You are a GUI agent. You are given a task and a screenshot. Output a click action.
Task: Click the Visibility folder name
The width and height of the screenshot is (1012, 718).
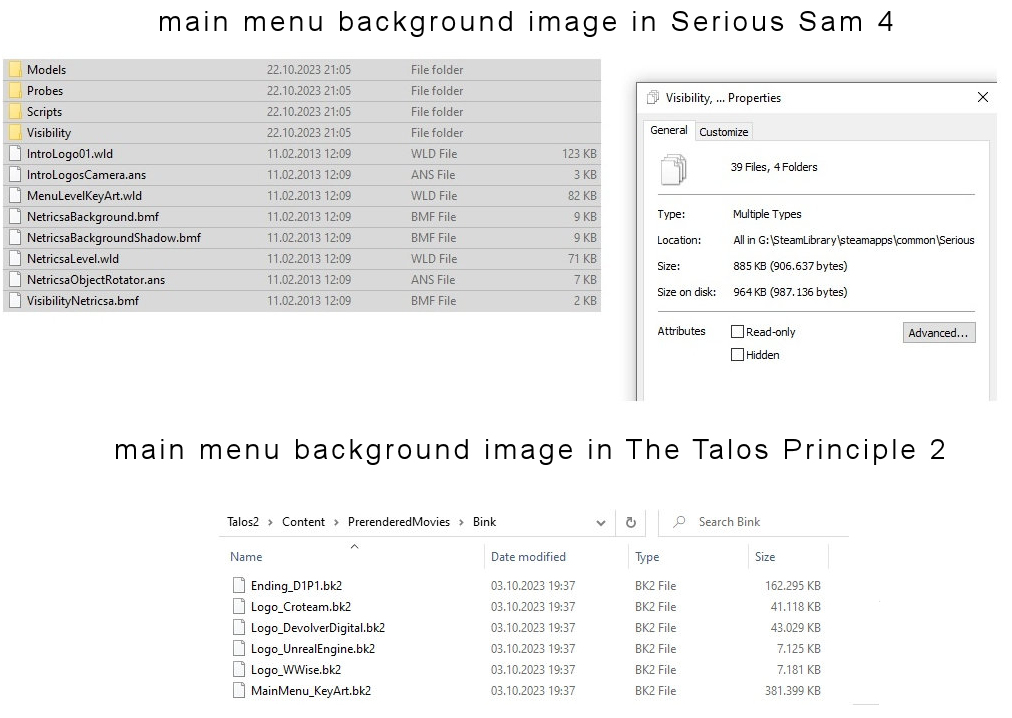tap(49, 132)
